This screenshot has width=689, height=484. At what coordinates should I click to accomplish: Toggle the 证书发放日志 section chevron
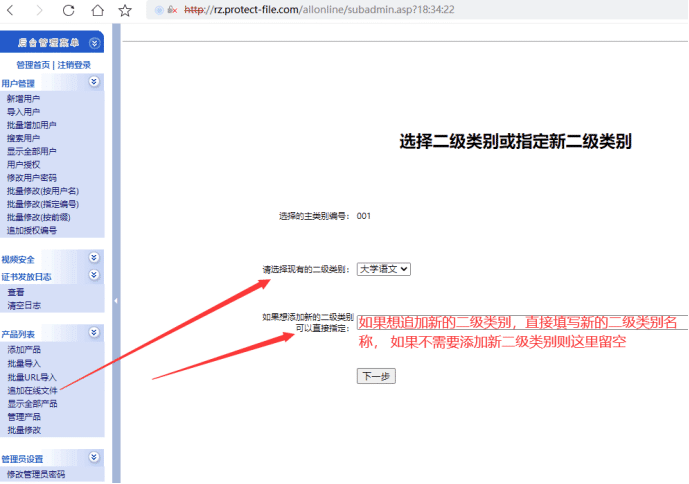tap(94, 275)
